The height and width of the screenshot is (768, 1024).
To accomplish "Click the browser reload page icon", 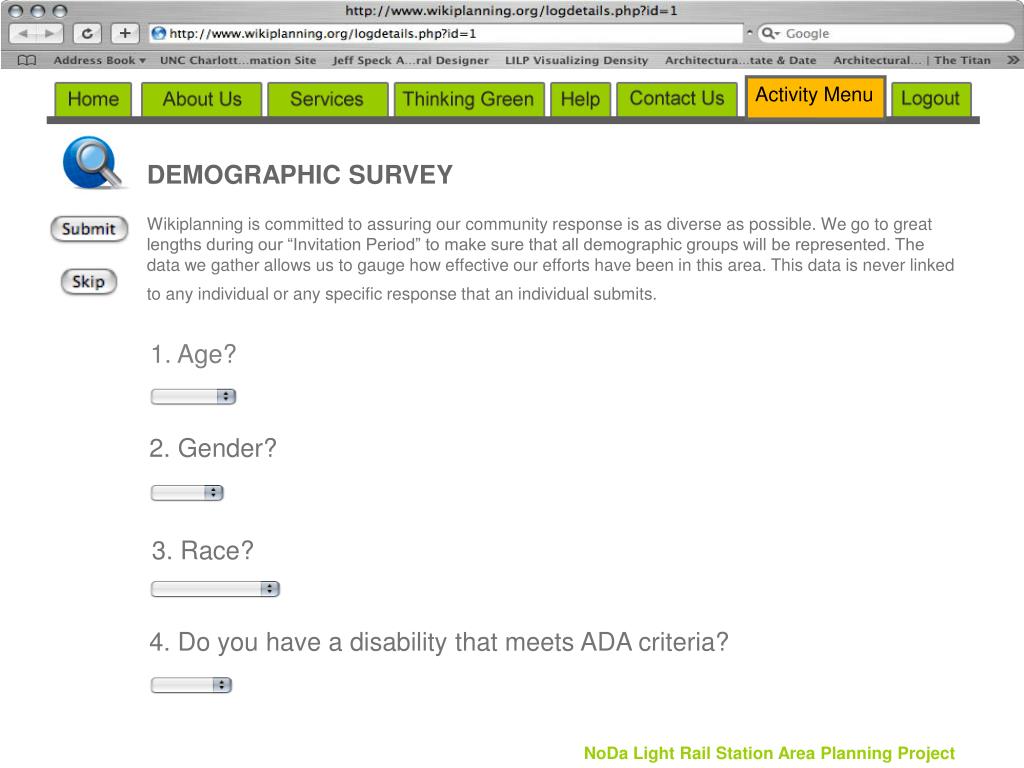I will pos(87,33).
